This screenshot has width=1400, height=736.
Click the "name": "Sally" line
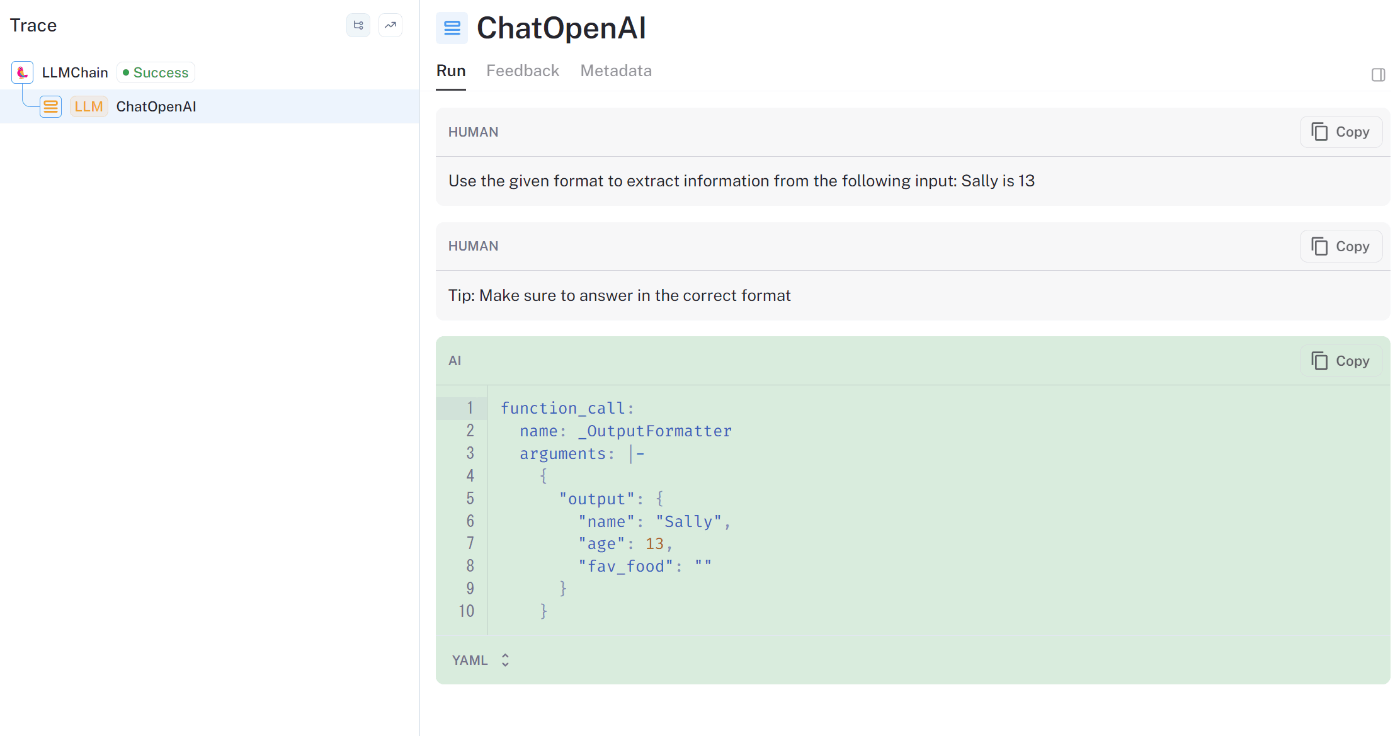pos(655,521)
